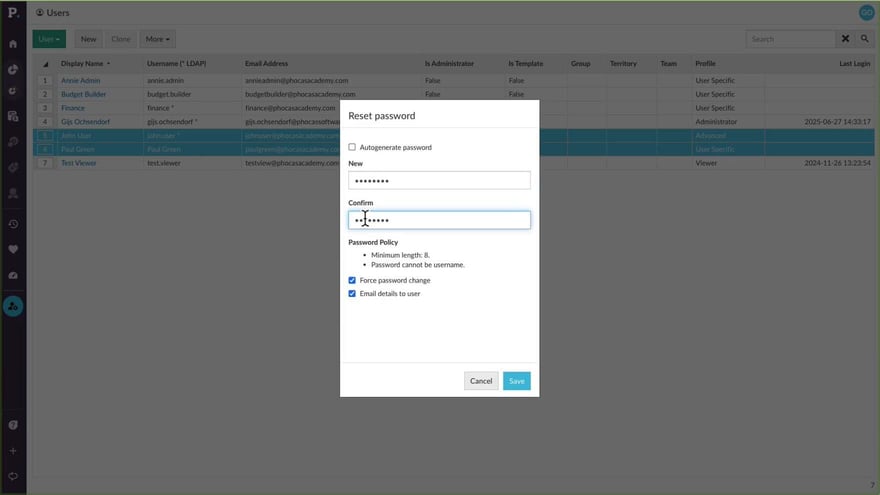Click Viewer profile cell
The height and width of the screenshot is (495, 880).
[x=706, y=163]
